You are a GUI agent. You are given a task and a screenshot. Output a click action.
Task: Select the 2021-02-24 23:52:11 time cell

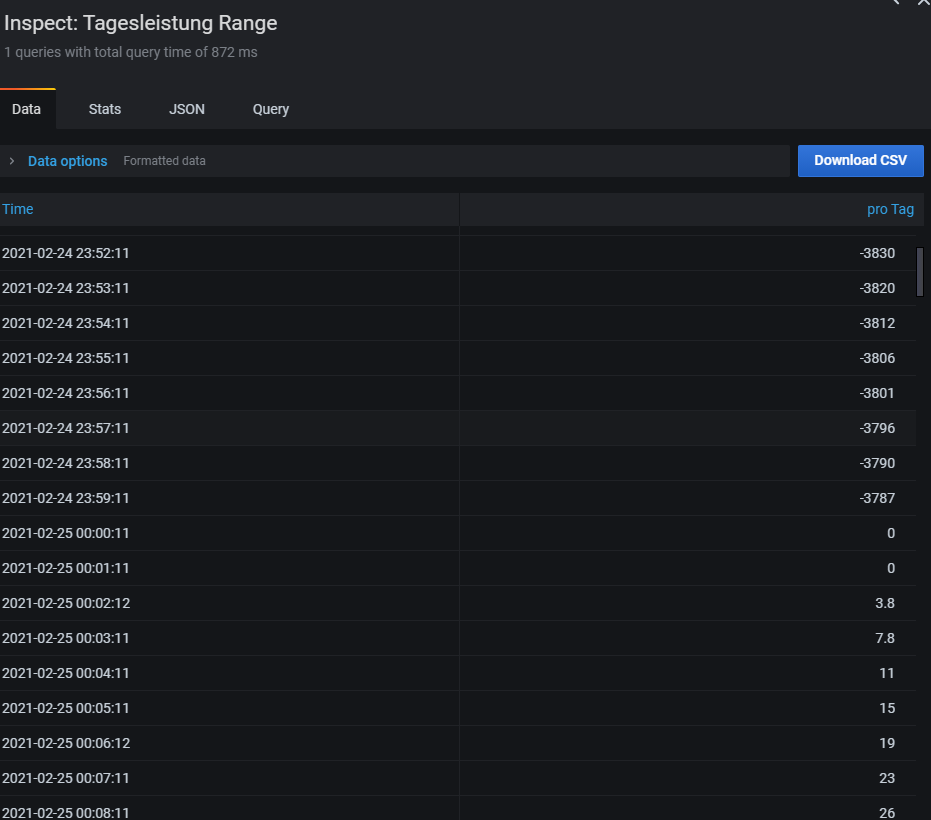[66, 253]
